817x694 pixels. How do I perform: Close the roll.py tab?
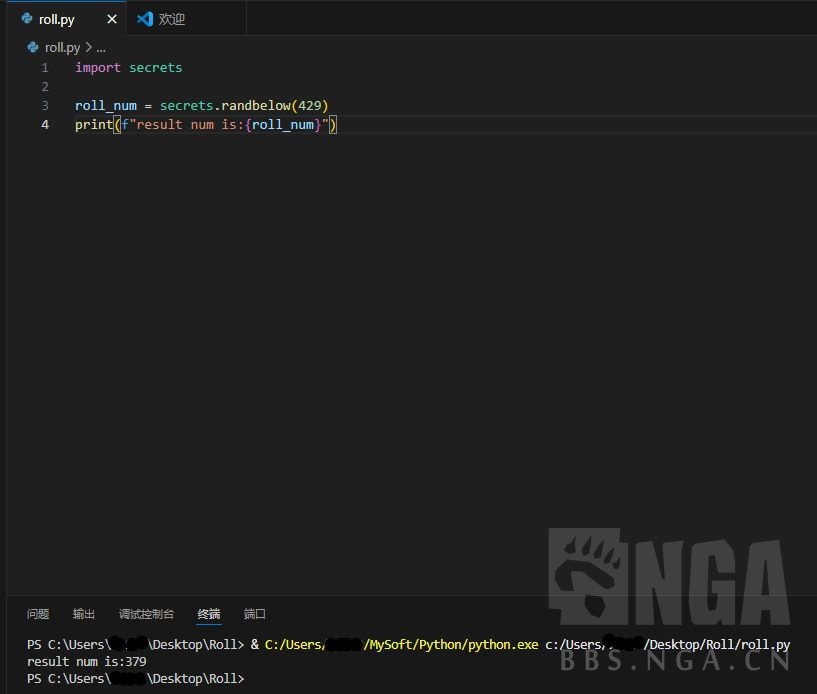112,19
